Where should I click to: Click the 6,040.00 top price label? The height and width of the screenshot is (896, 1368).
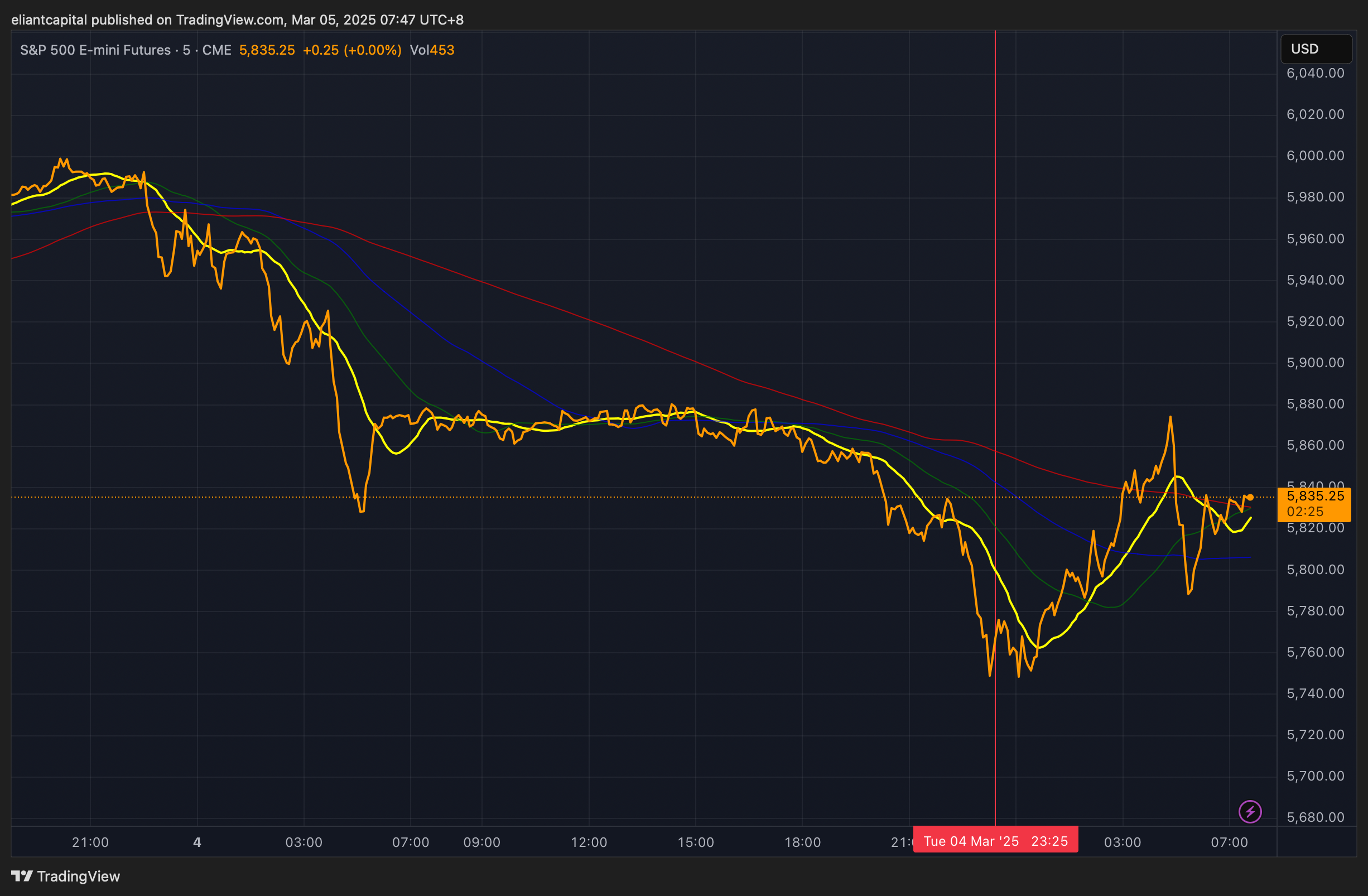point(1315,73)
